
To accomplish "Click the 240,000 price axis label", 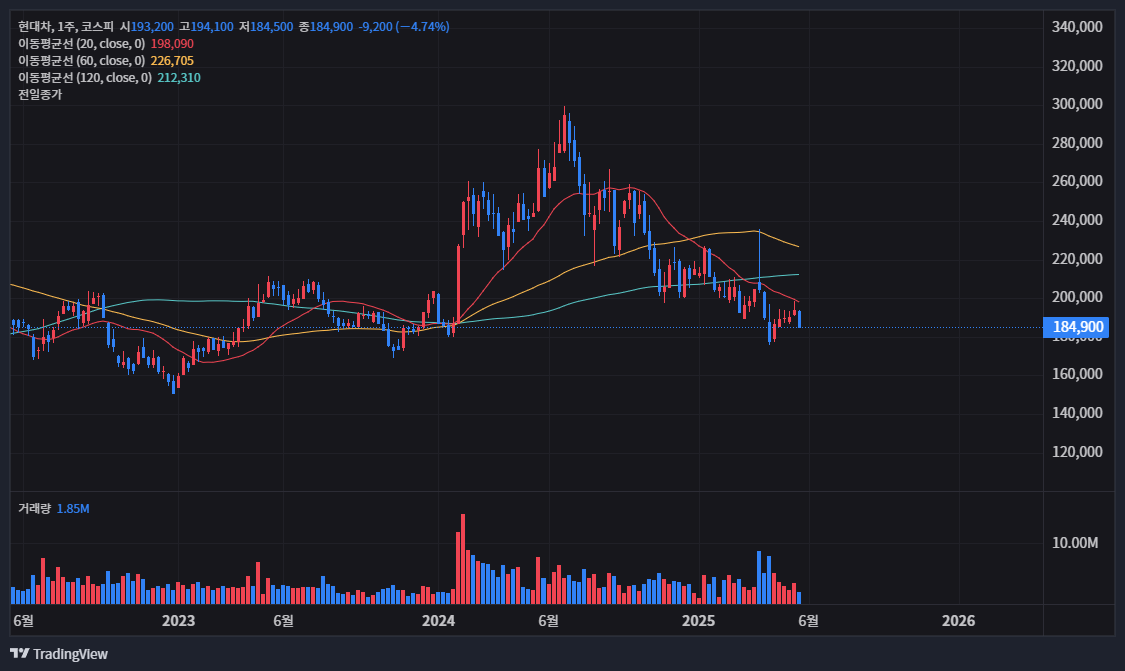I will [1077, 220].
